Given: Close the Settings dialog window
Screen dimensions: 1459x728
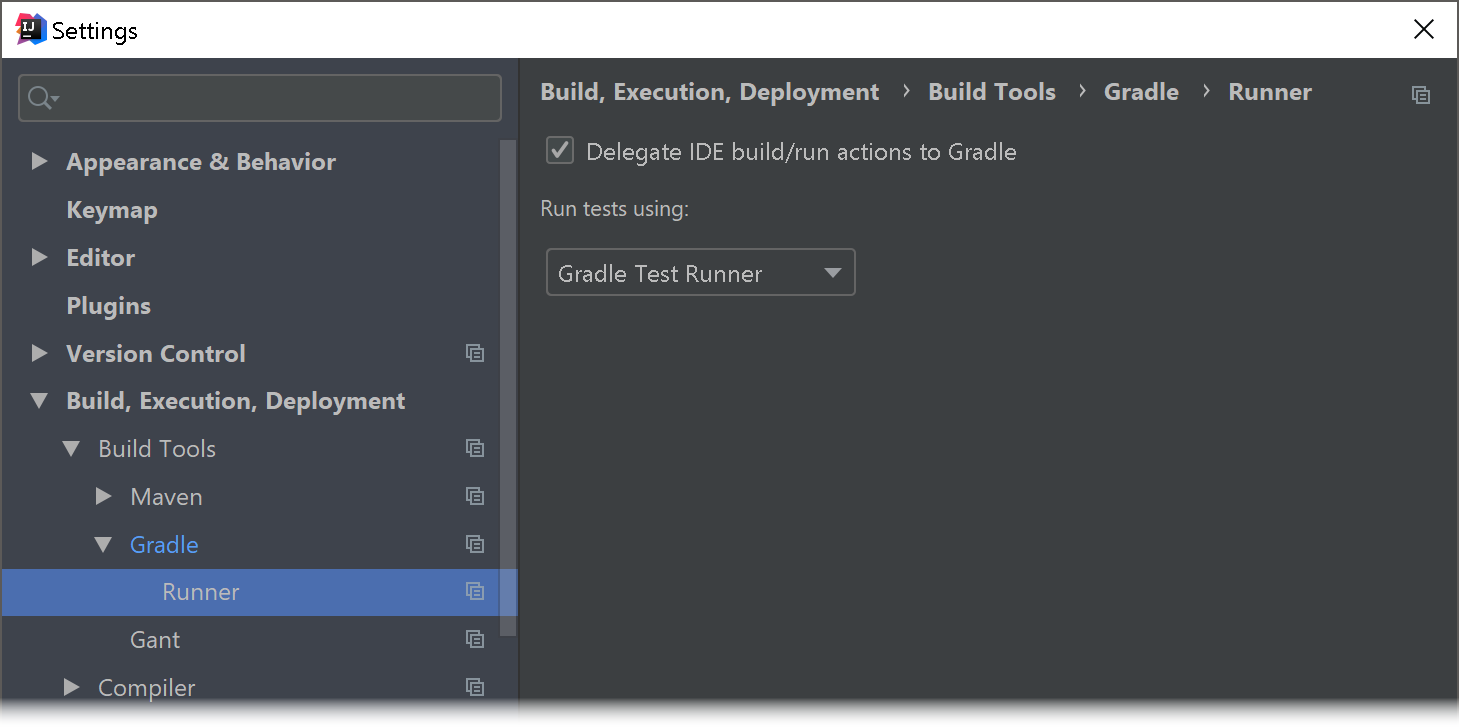Looking at the screenshot, I should click(1424, 30).
